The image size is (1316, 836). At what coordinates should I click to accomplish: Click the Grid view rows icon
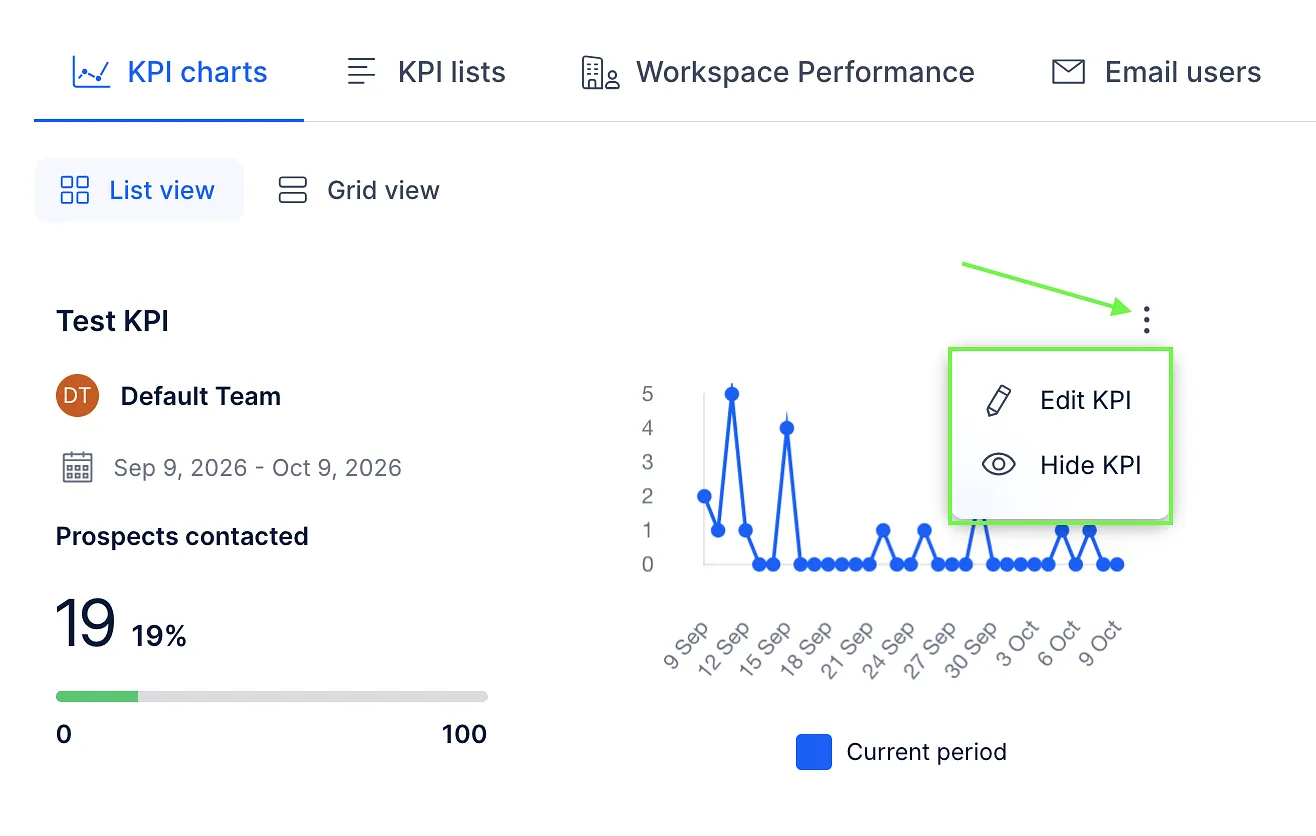(292, 190)
